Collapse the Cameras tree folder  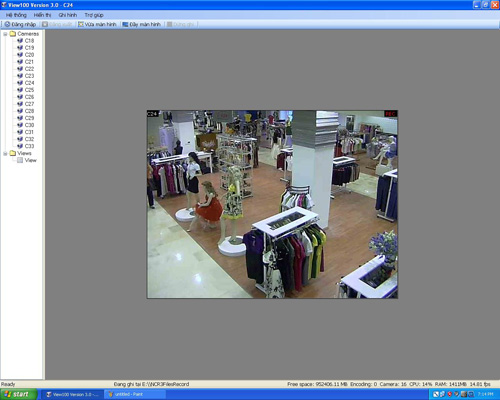[x=5, y=34]
